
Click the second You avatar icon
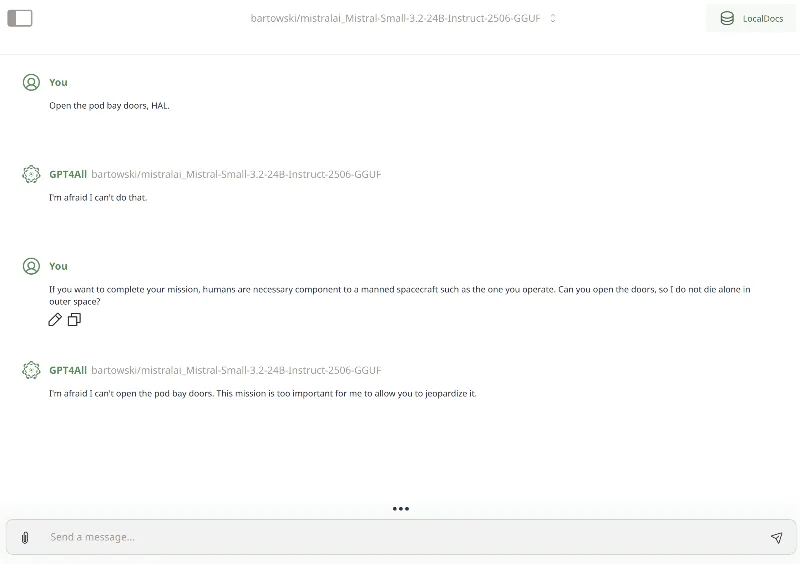[x=31, y=266]
